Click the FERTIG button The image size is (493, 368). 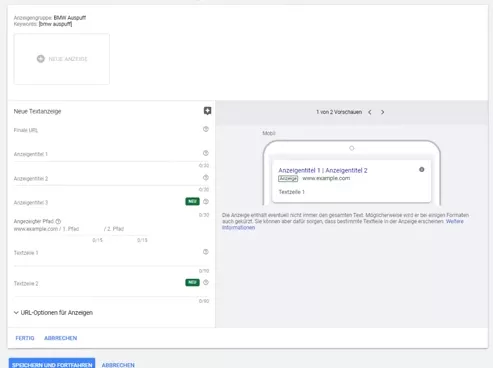point(25,338)
